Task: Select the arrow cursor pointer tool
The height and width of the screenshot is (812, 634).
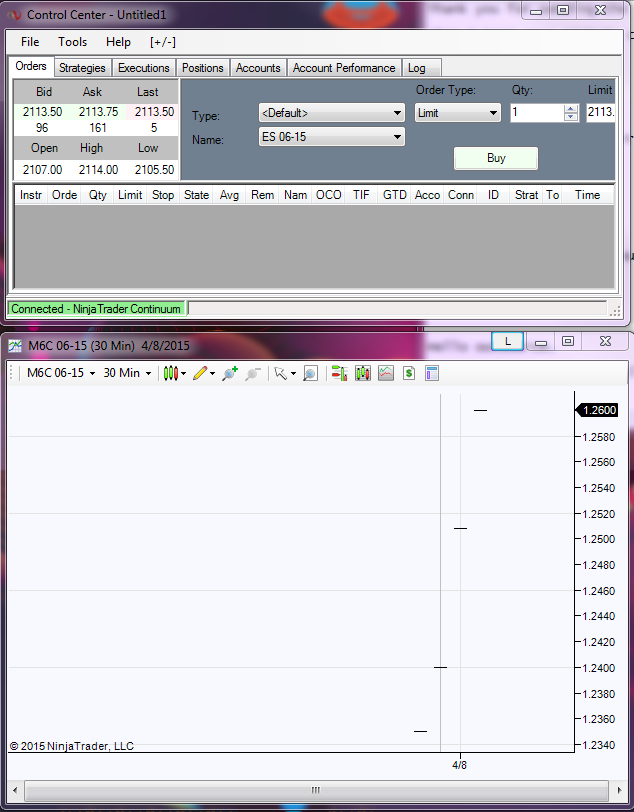Action: click(x=280, y=373)
